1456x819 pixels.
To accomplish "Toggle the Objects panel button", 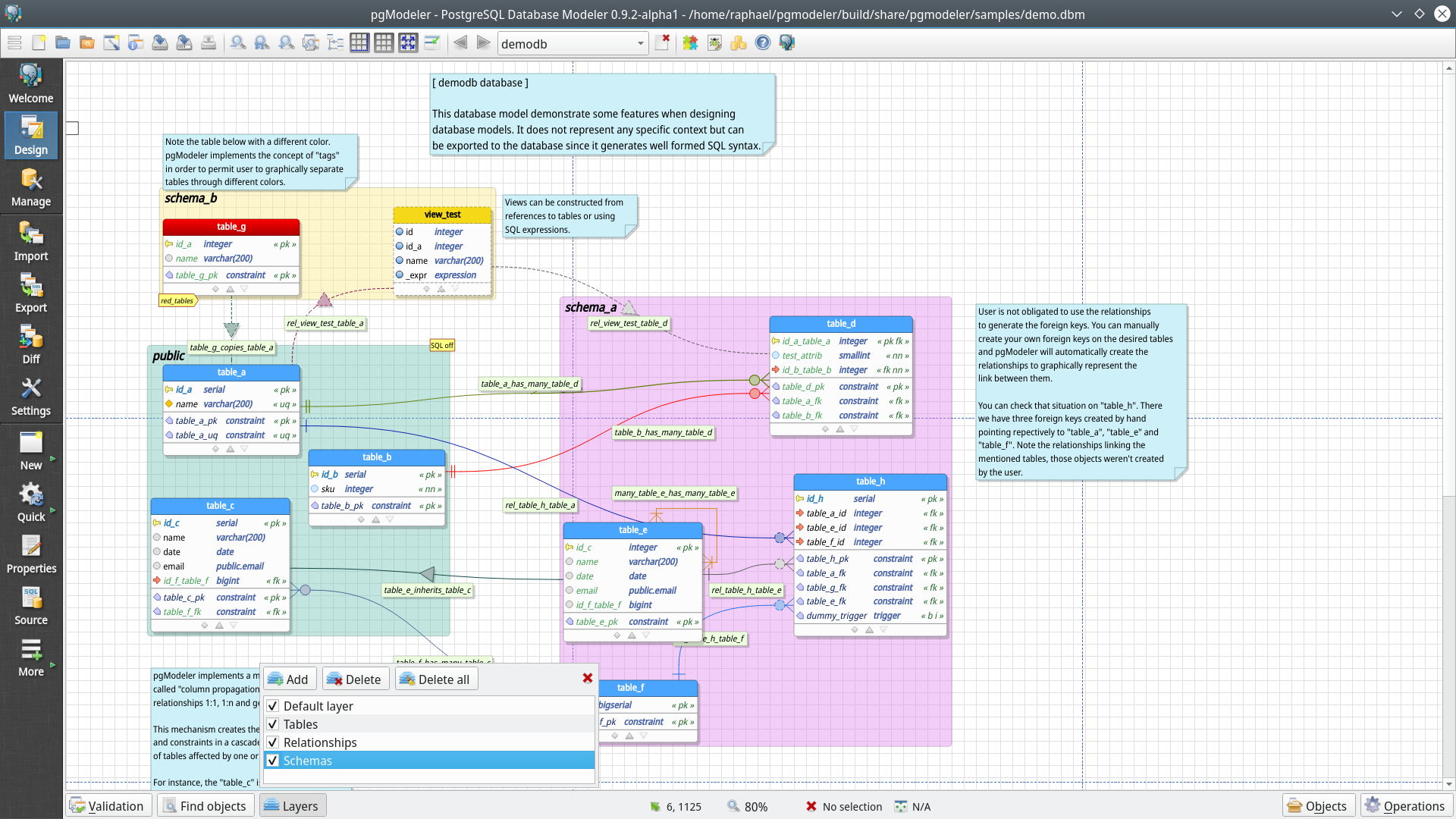I will pos(1319,805).
